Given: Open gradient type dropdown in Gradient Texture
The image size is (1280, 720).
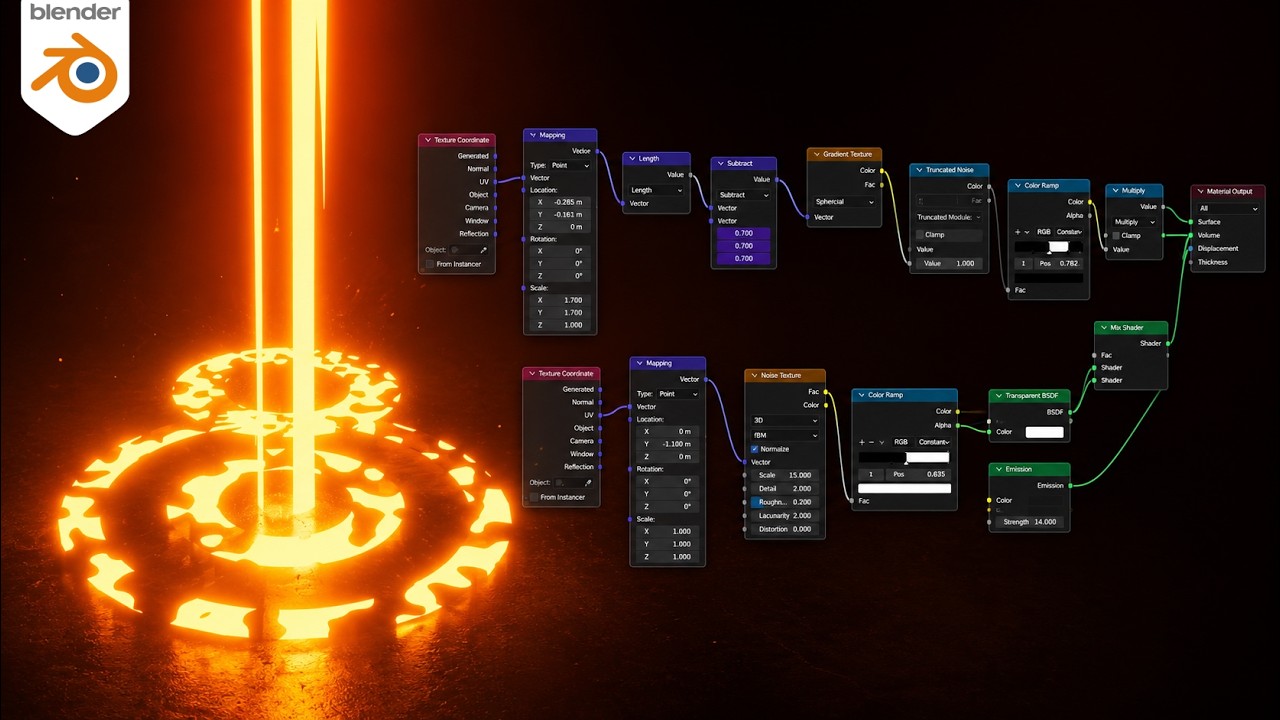Looking at the screenshot, I should click(845, 202).
